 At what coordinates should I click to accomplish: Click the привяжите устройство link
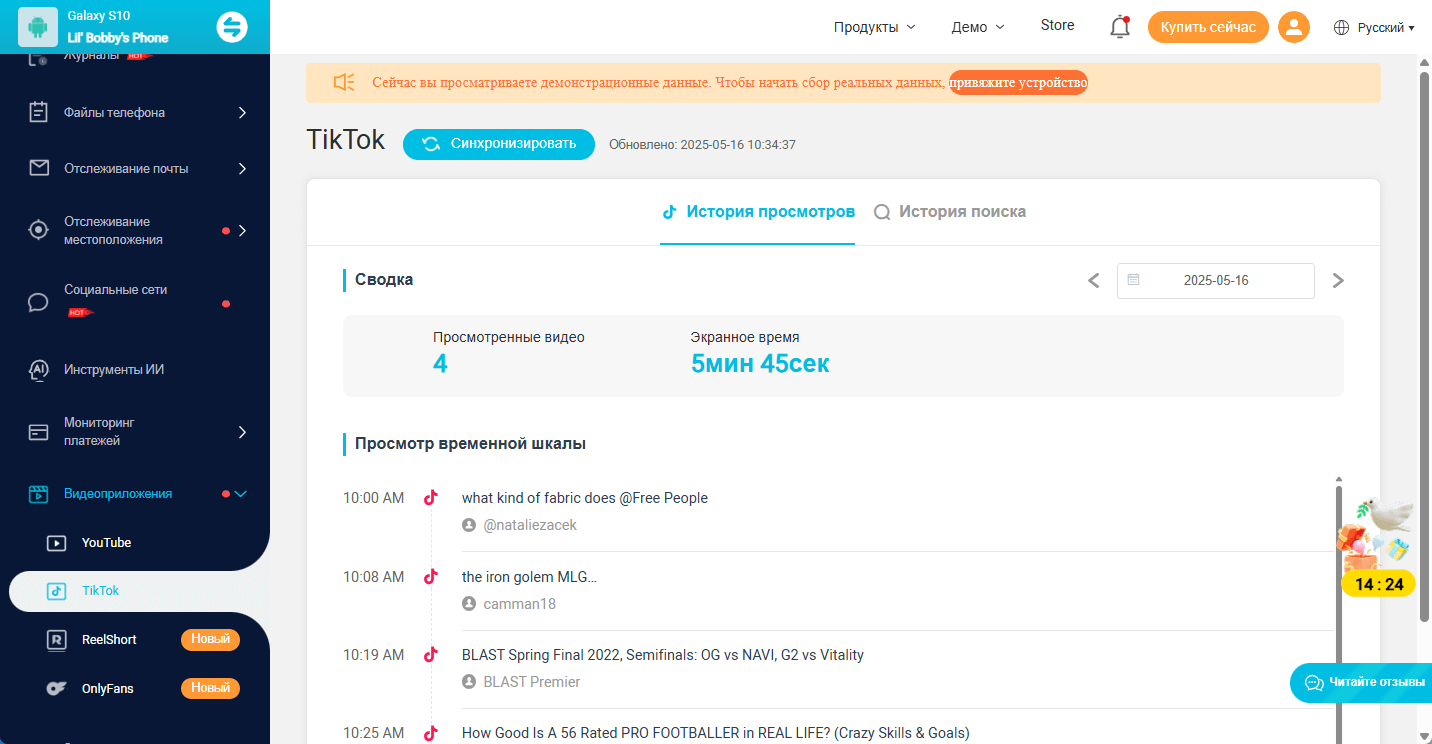[1018, 83]
